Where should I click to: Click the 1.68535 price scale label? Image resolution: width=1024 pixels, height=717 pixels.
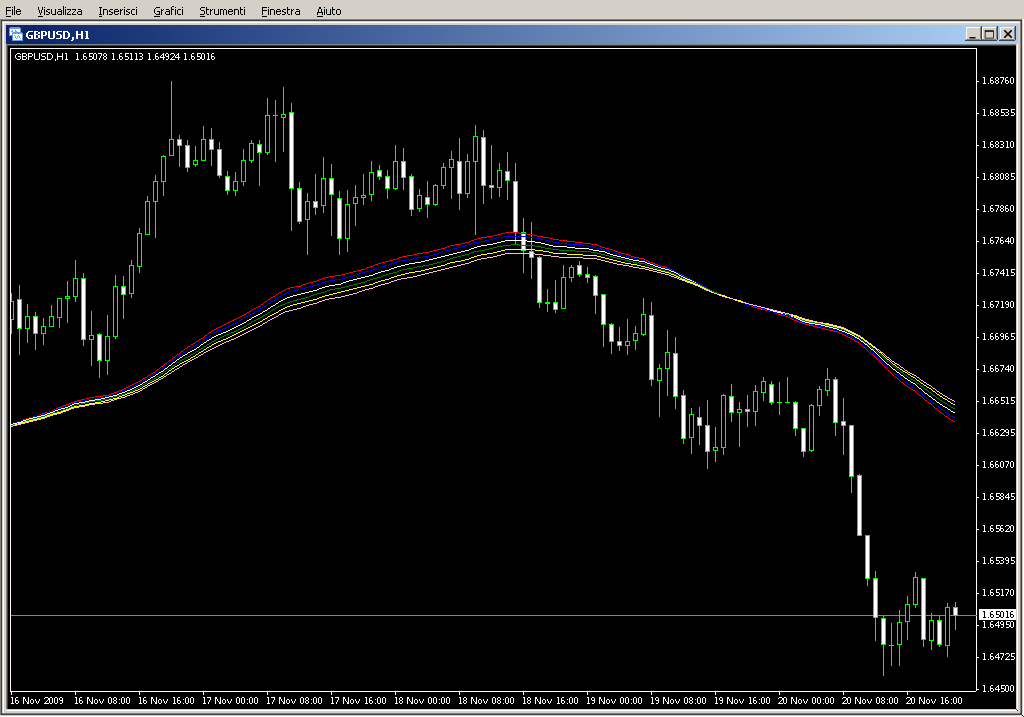999,113
